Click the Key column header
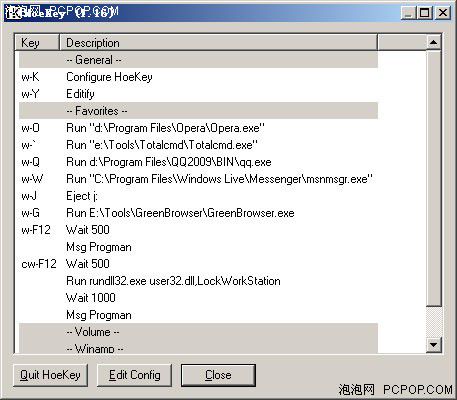Image resolution: width=457 pixels, height=400 pixels. pyautogui.click(x=37, y=43)
